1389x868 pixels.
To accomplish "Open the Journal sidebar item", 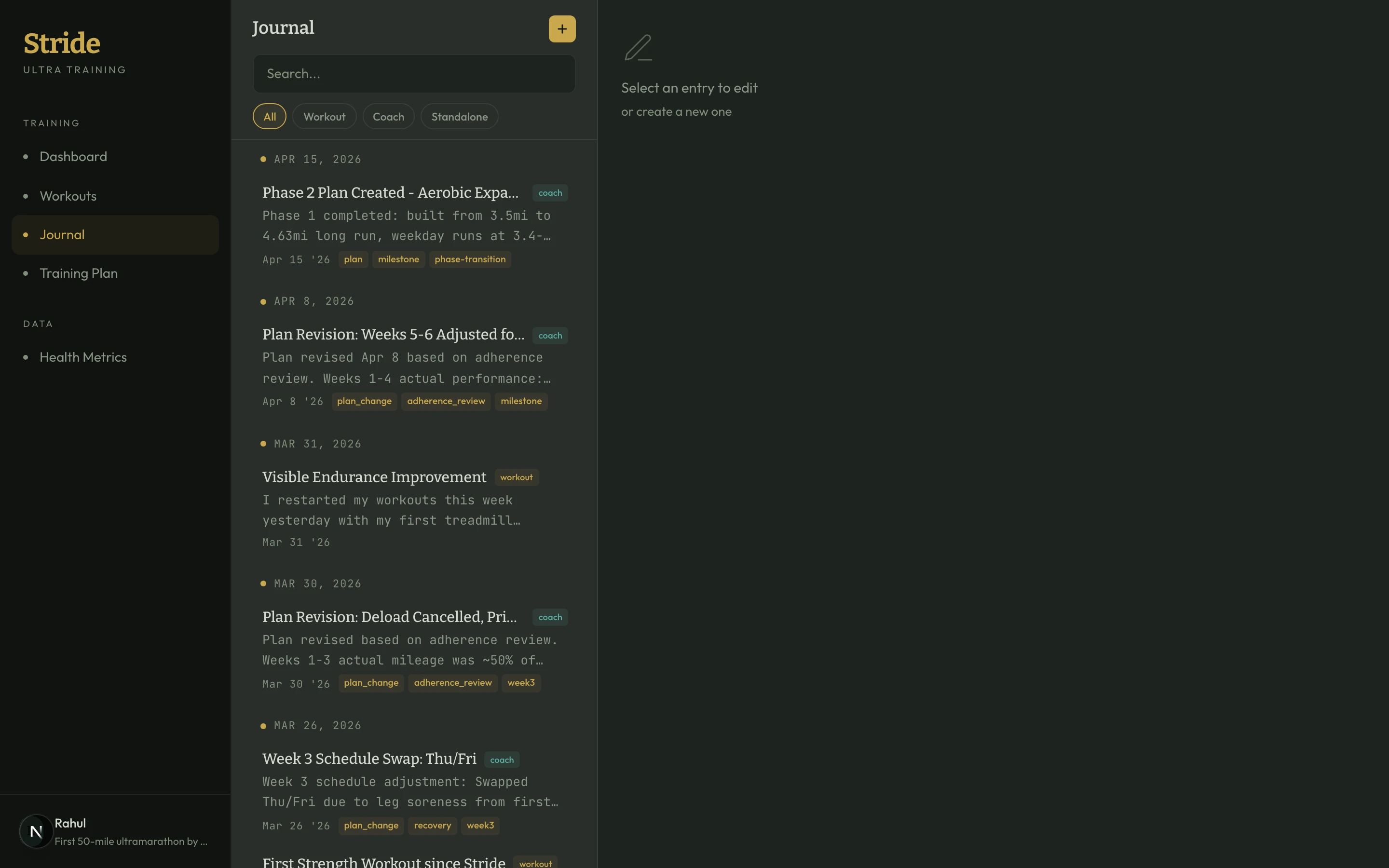I will click(x=115, y=235).
